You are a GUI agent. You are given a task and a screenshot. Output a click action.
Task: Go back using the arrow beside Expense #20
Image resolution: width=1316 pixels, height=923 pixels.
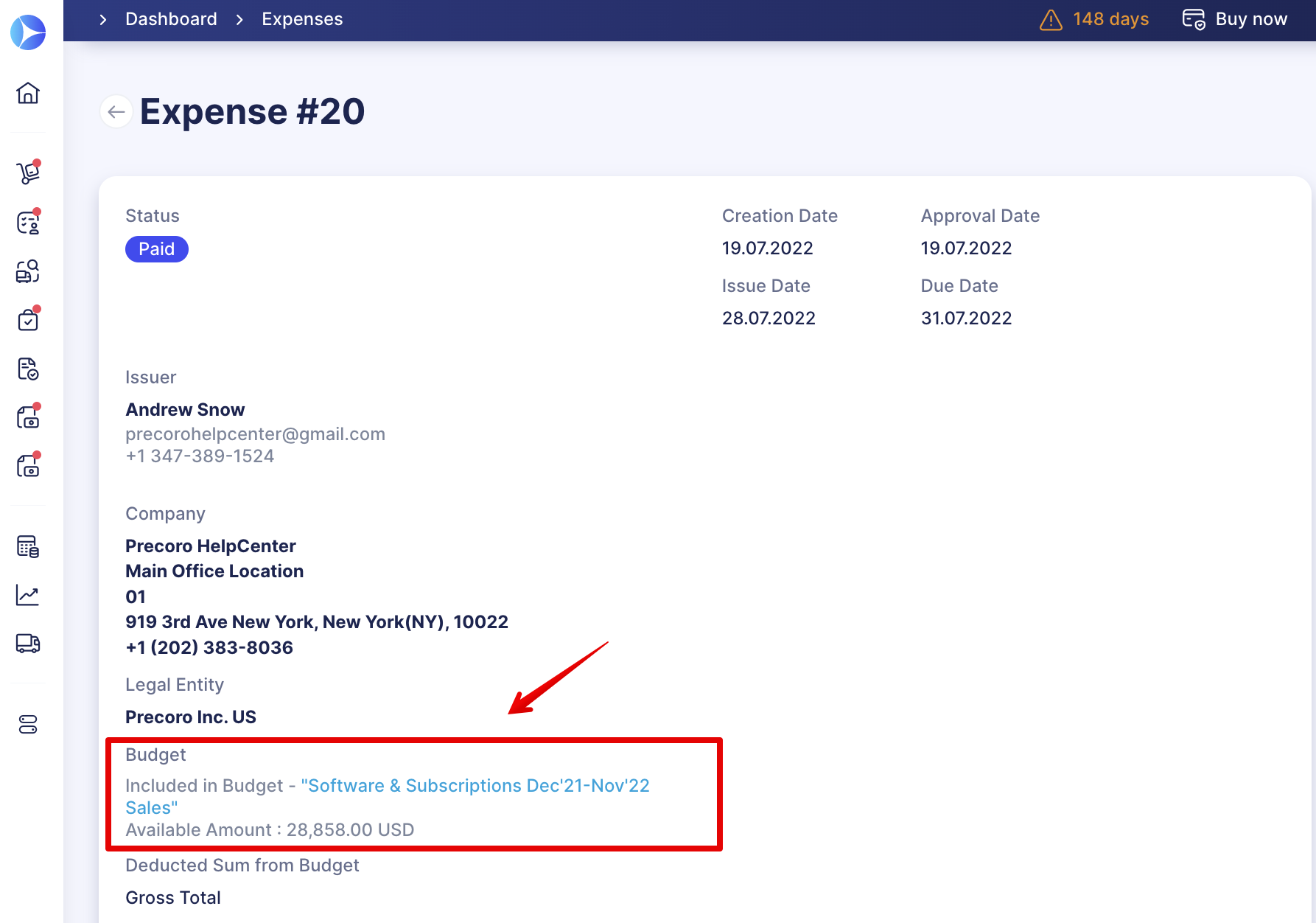click(x=116, y=111)
